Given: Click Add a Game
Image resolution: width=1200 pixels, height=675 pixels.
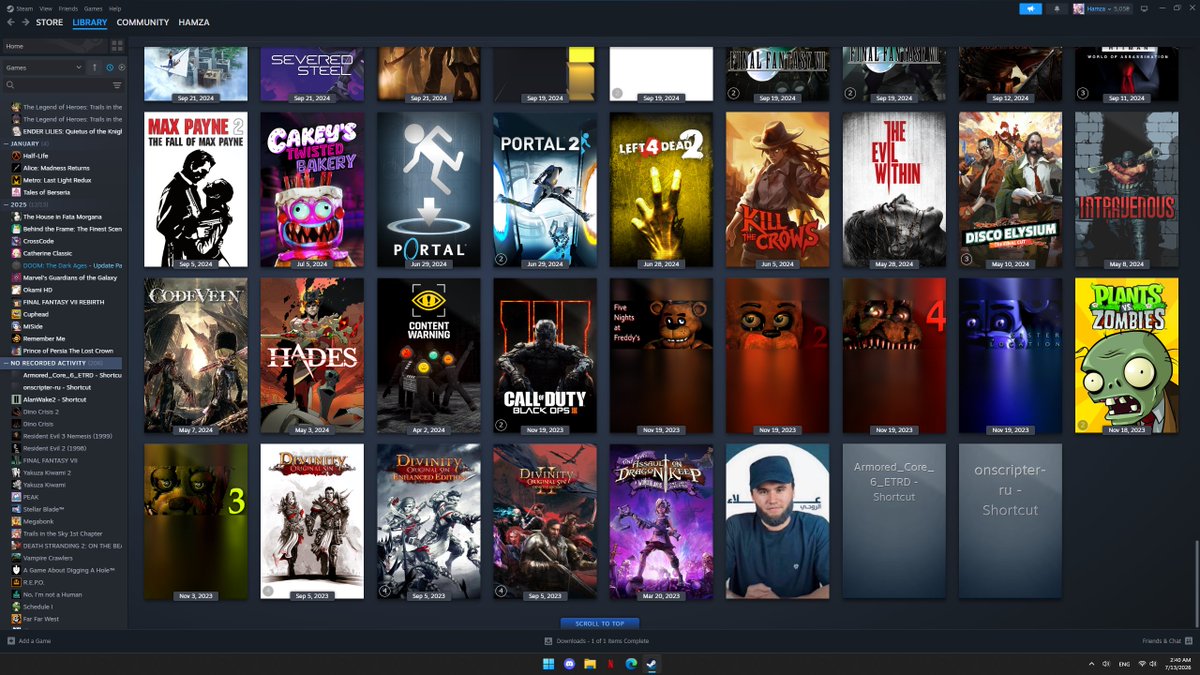Looking at the screenshot, I should click(29, 640).
